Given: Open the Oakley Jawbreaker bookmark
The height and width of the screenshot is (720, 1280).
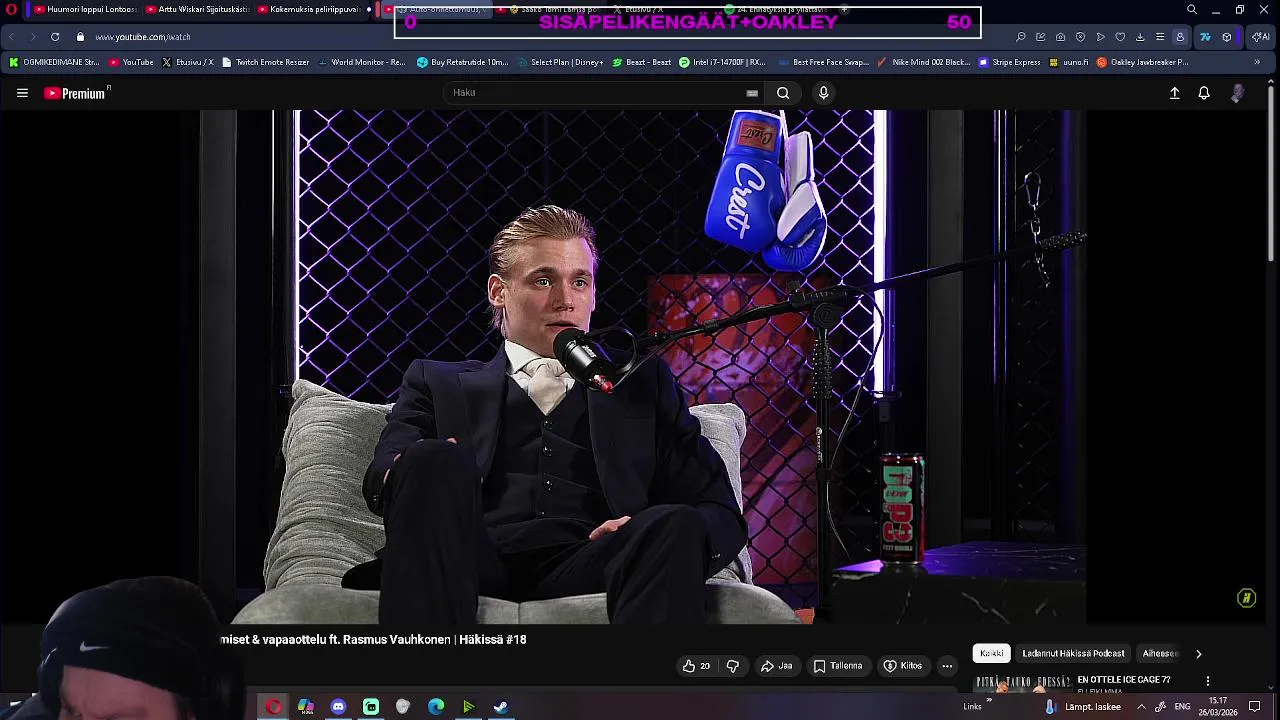Looking at the screenshot, I should point(1143,62).
